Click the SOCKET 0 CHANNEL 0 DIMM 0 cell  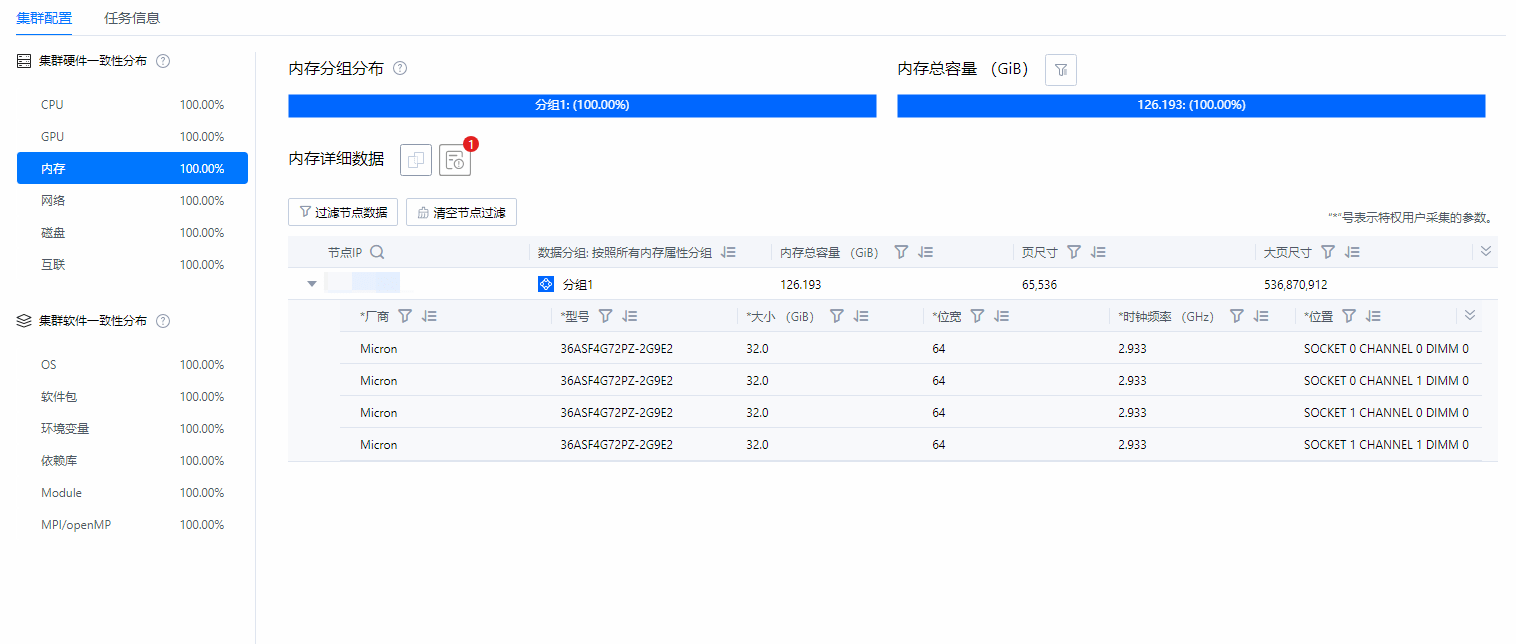point(1386,349)
